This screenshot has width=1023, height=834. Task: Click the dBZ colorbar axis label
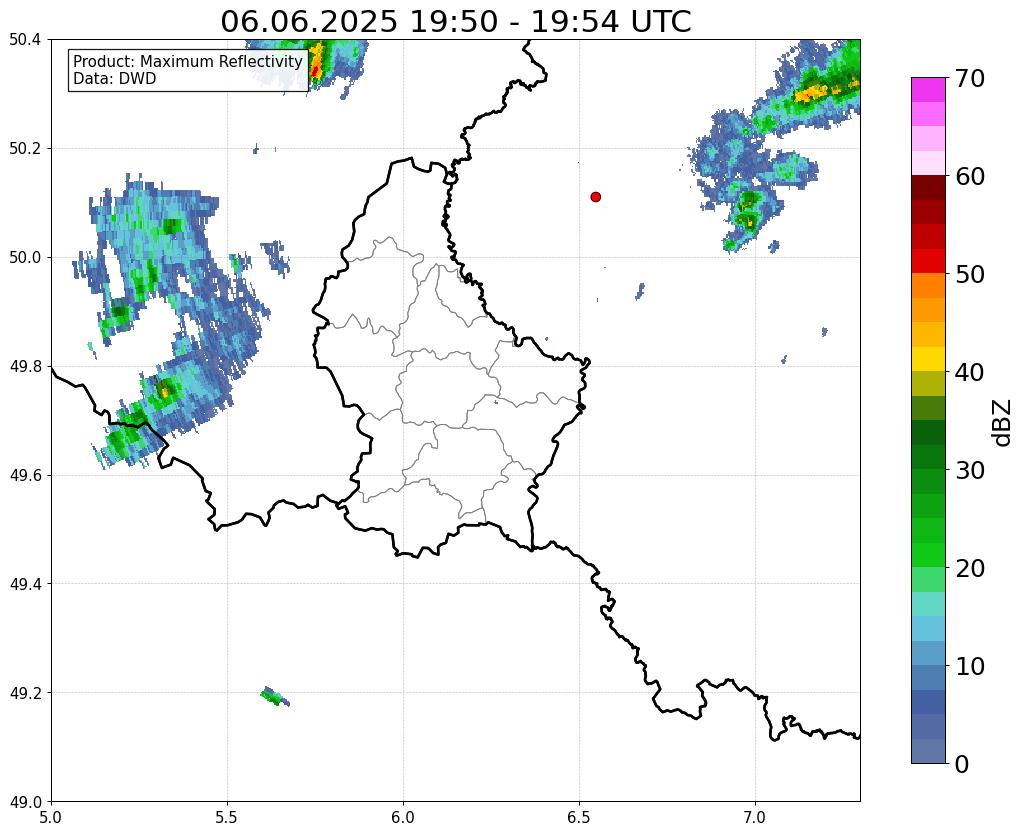(x=1003, y=423)
